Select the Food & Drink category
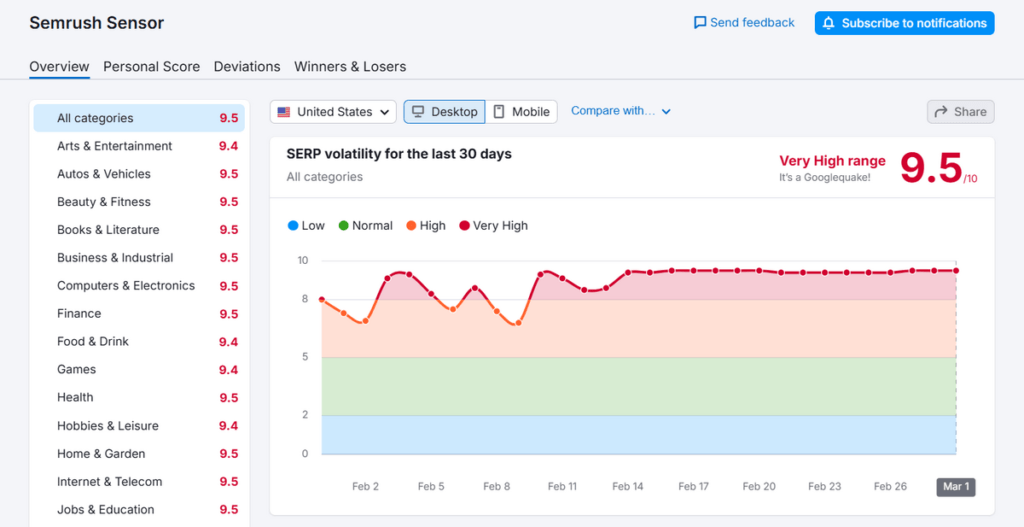Image resolution: width=1024 pixels, height=527 pixels. coord(139,342)
